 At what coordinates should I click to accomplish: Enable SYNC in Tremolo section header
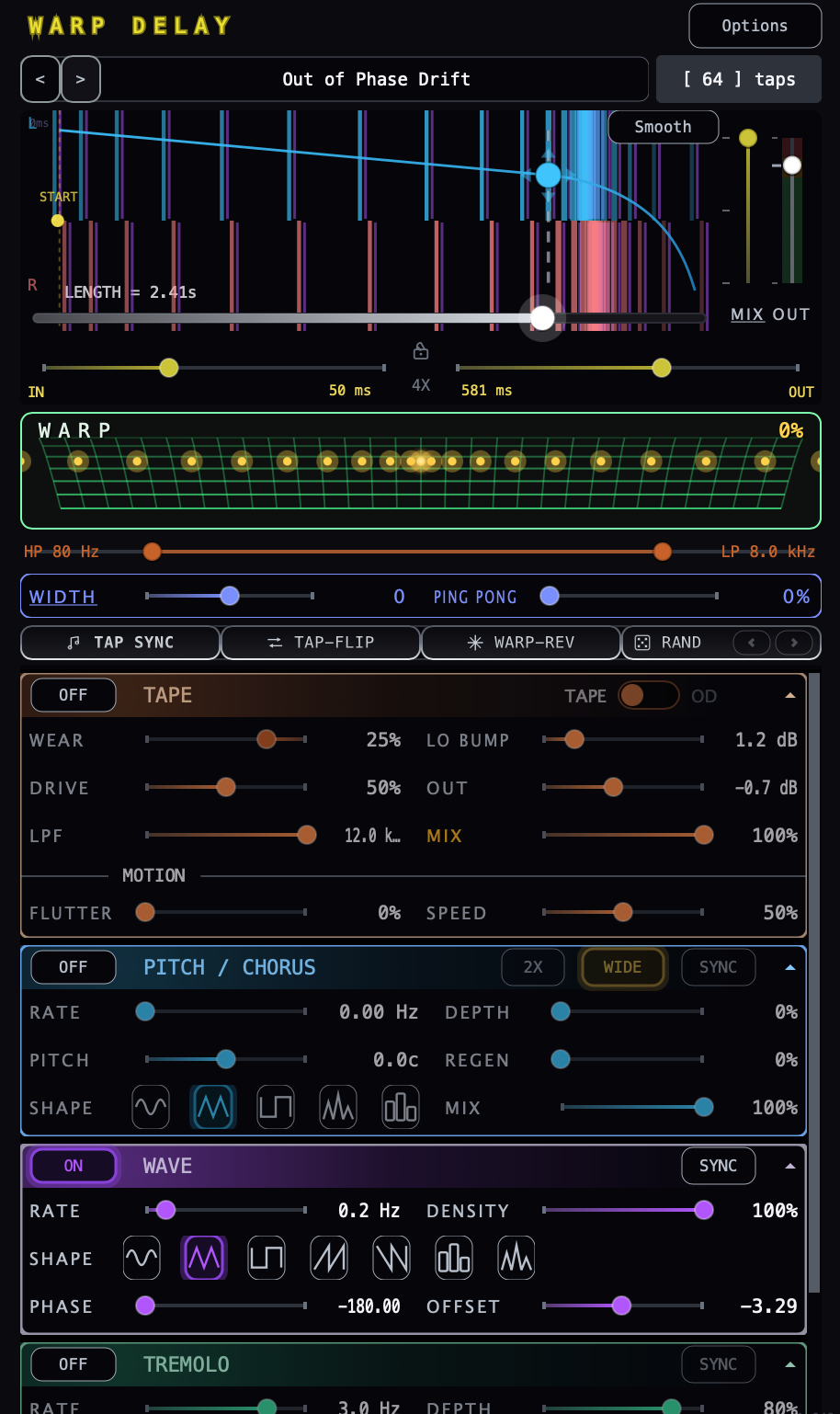coord(719,1364)
